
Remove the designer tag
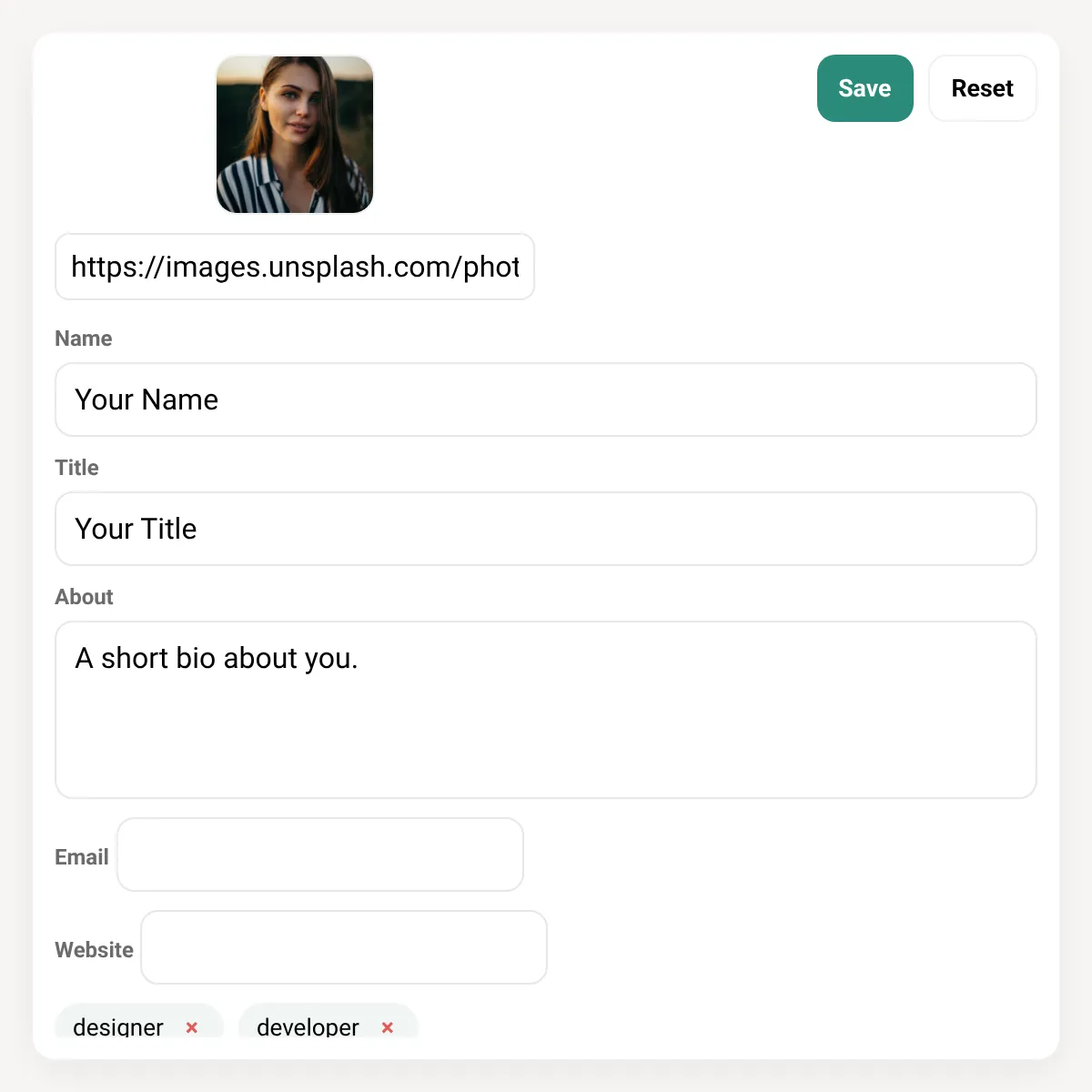pyautogui.click(x=192, y=1026)
